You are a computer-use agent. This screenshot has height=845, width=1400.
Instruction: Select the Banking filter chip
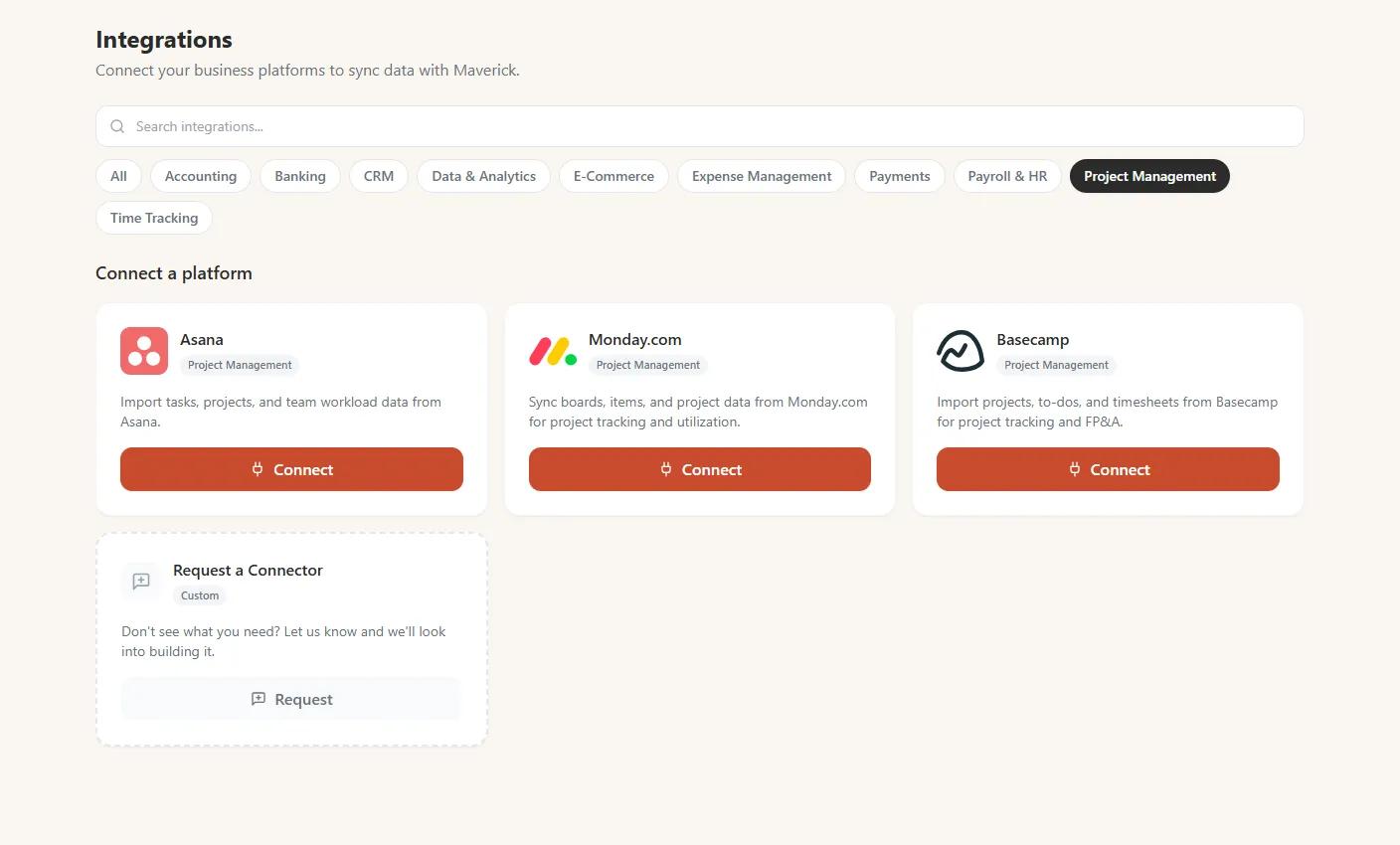[300, 176]
